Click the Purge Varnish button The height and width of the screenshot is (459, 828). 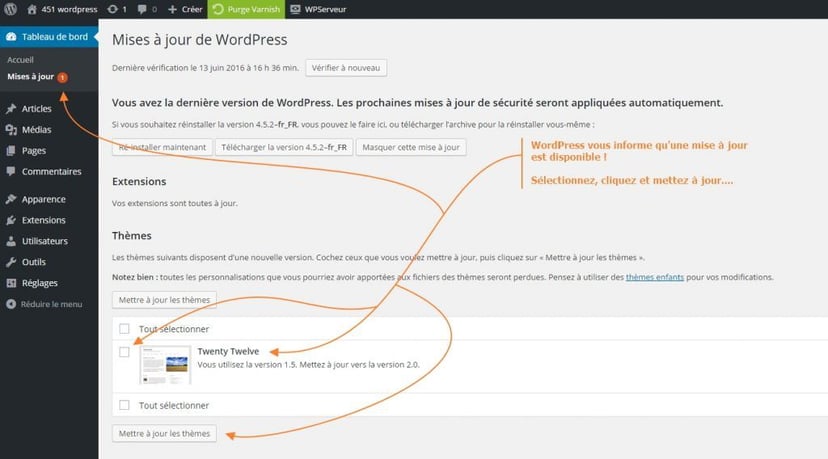point(246,9)
